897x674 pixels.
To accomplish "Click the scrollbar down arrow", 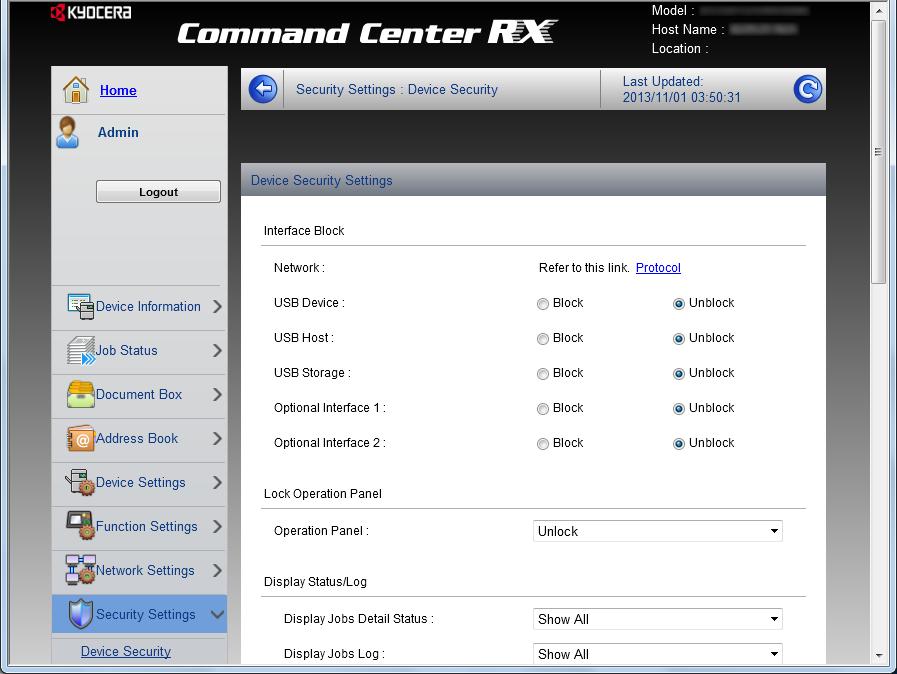I will point(878,656).
